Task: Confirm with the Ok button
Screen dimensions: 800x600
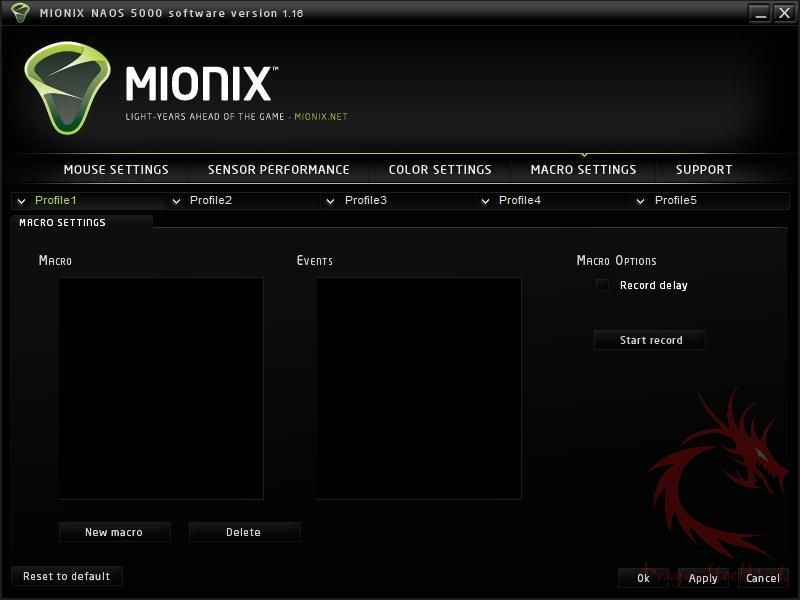Action: 643,578
